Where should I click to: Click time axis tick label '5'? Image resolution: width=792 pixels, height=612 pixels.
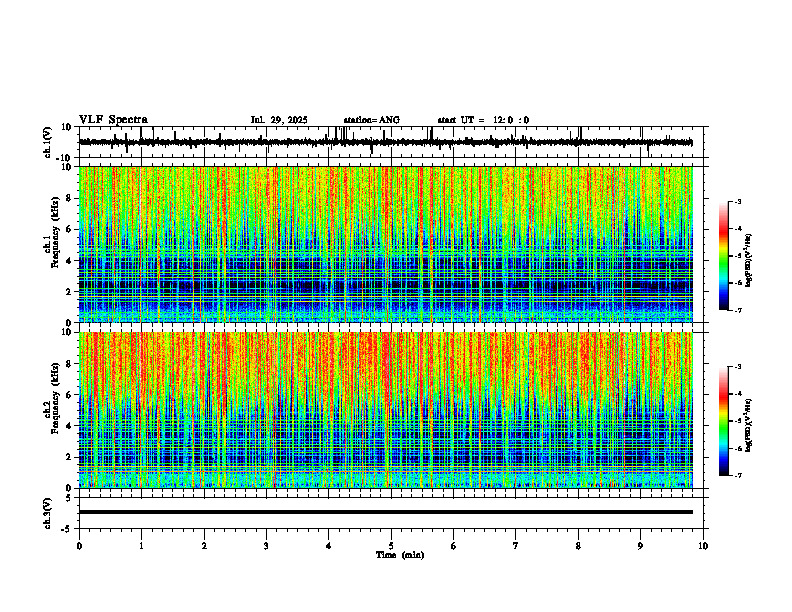click(x=391, y=546)
